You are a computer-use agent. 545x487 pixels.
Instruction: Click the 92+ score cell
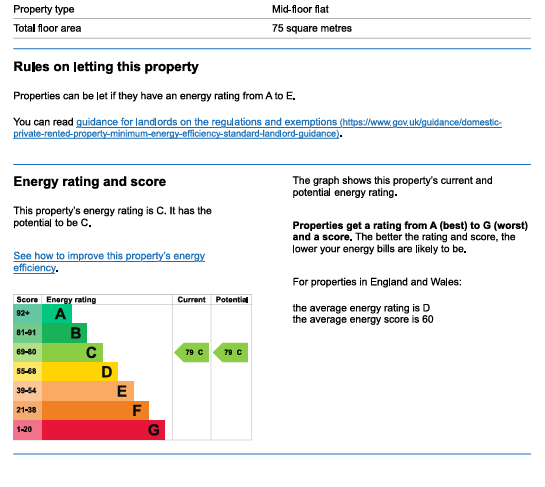27,314
